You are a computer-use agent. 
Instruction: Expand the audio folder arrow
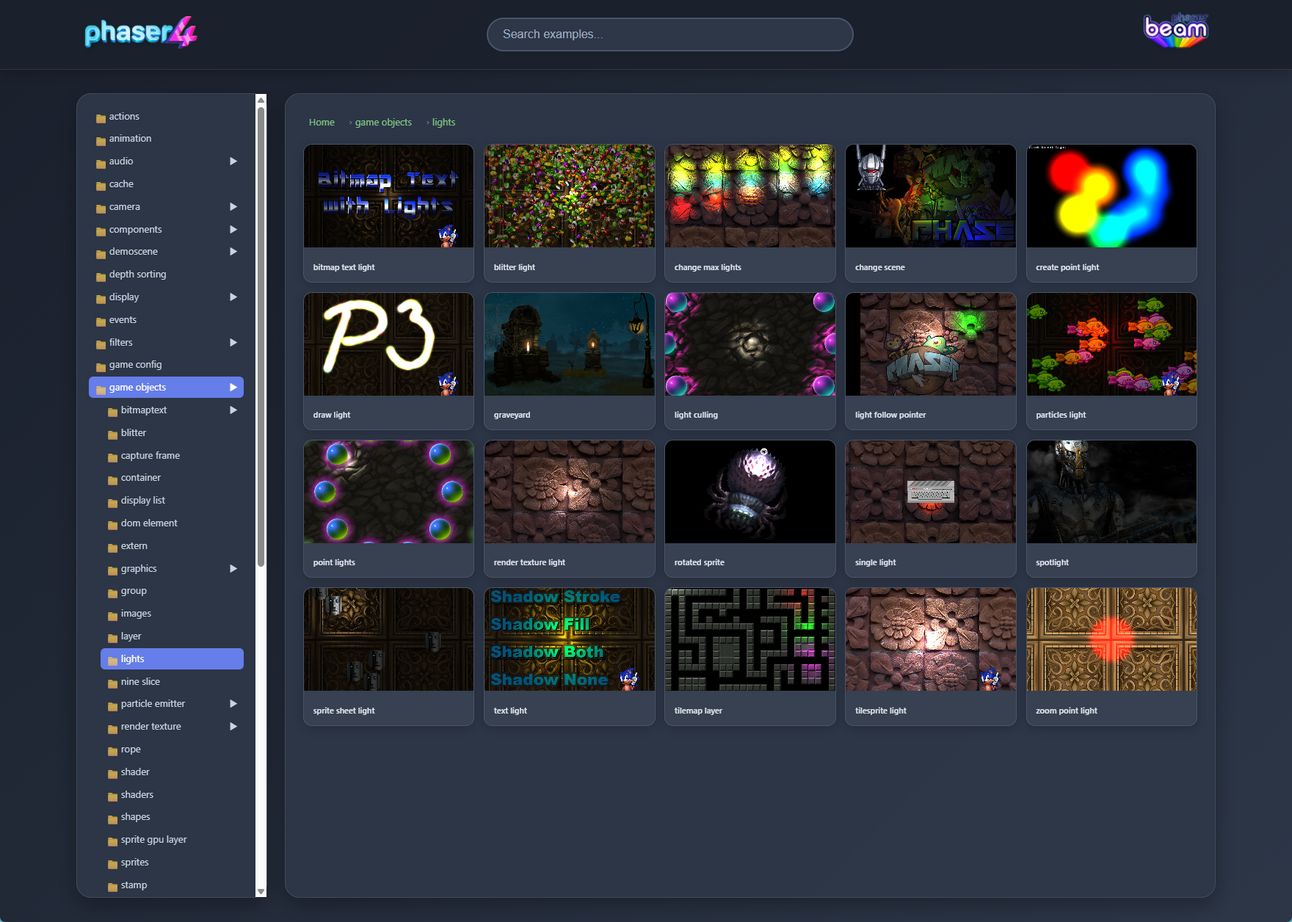coord(233,161)
